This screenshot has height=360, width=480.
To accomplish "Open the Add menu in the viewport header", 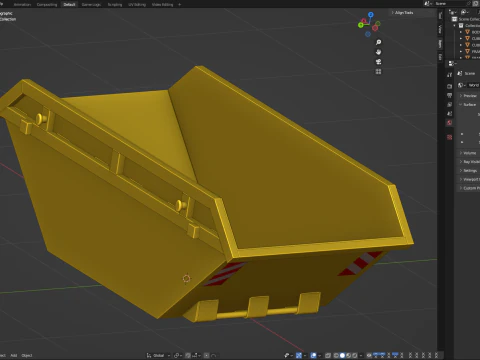I will pos(14,355).
